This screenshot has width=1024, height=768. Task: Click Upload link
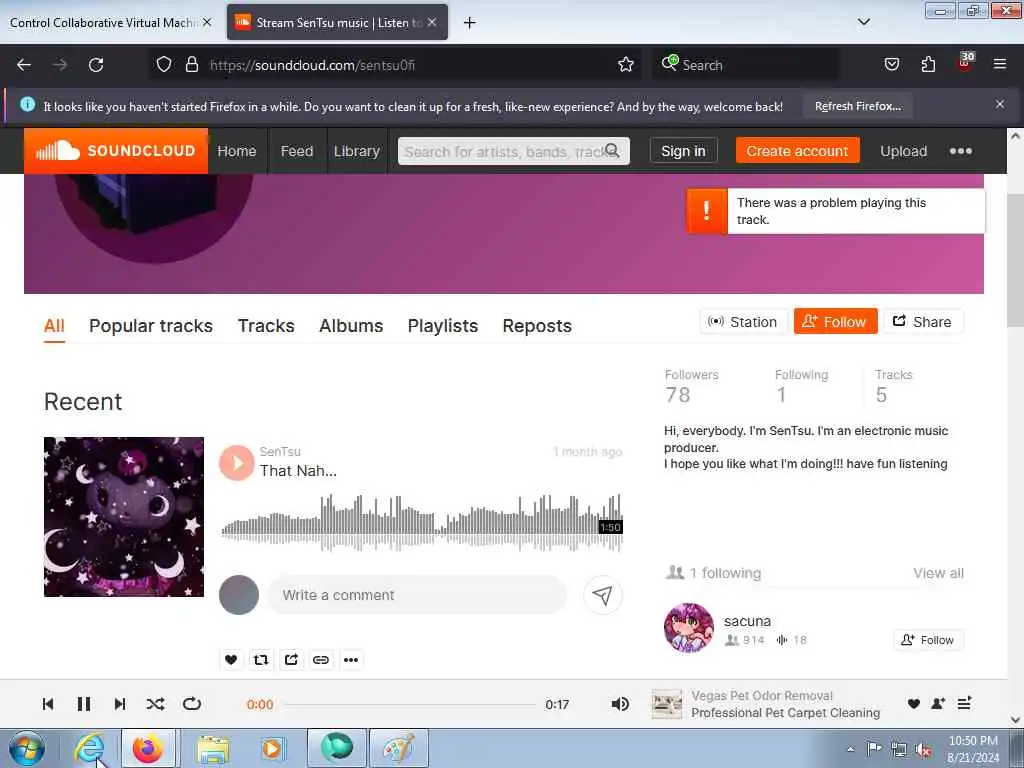pyautogui.click(x=903, y=151)
